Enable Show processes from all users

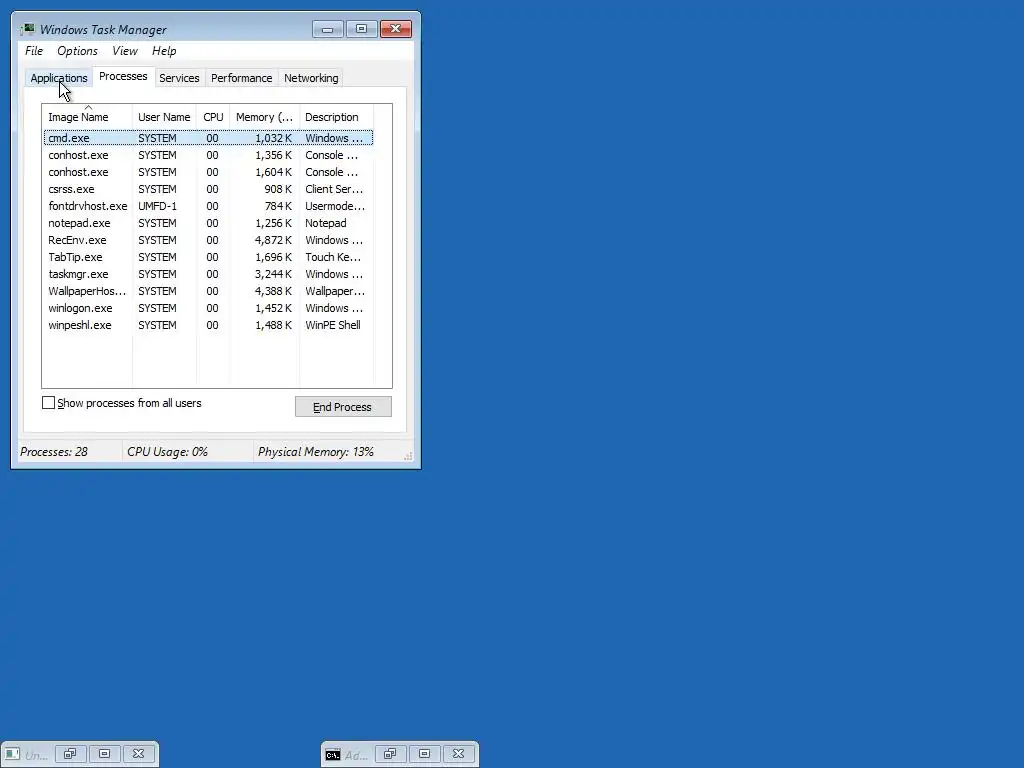click(48, 403)
